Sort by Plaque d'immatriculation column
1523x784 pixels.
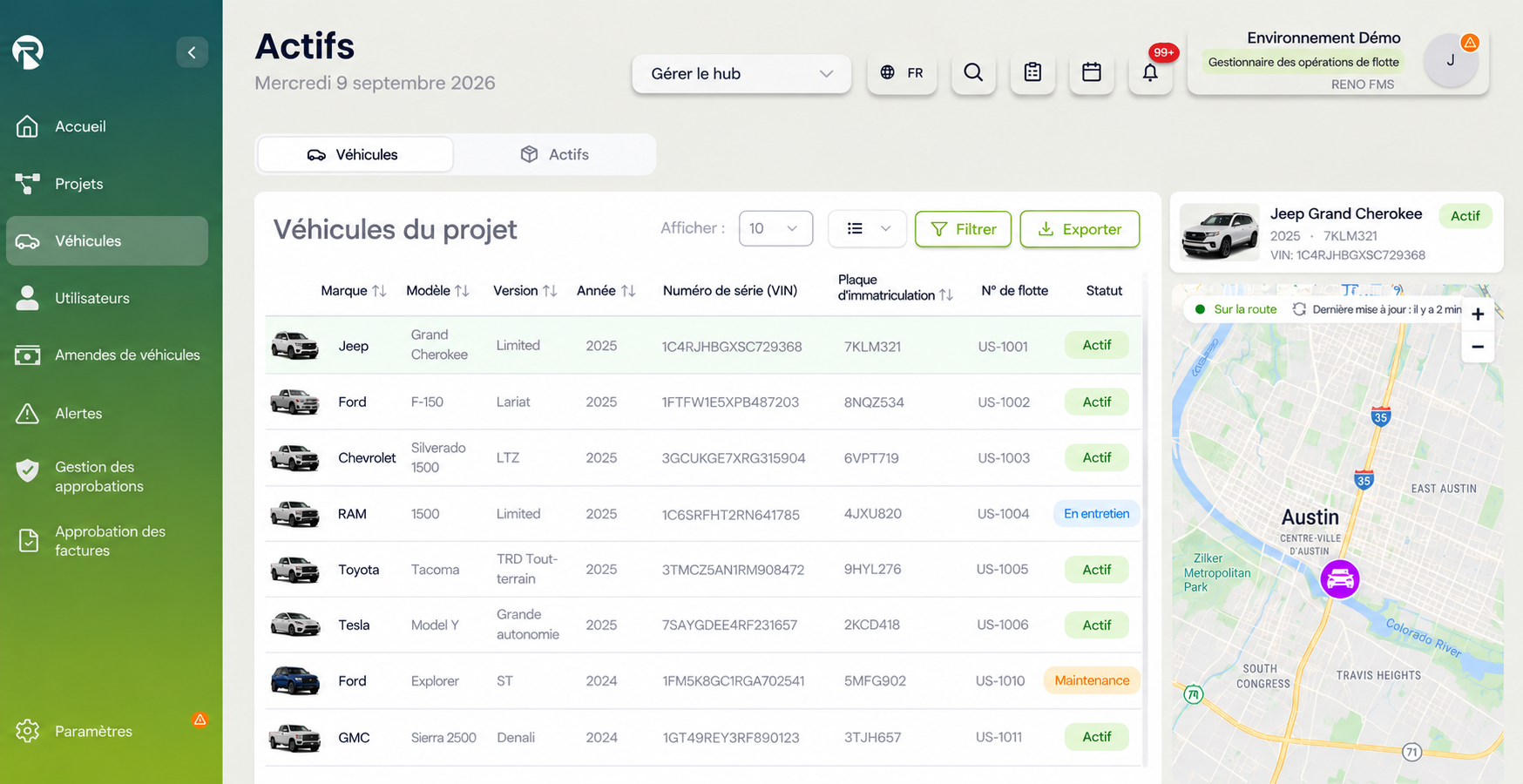[x=946, y=295]
